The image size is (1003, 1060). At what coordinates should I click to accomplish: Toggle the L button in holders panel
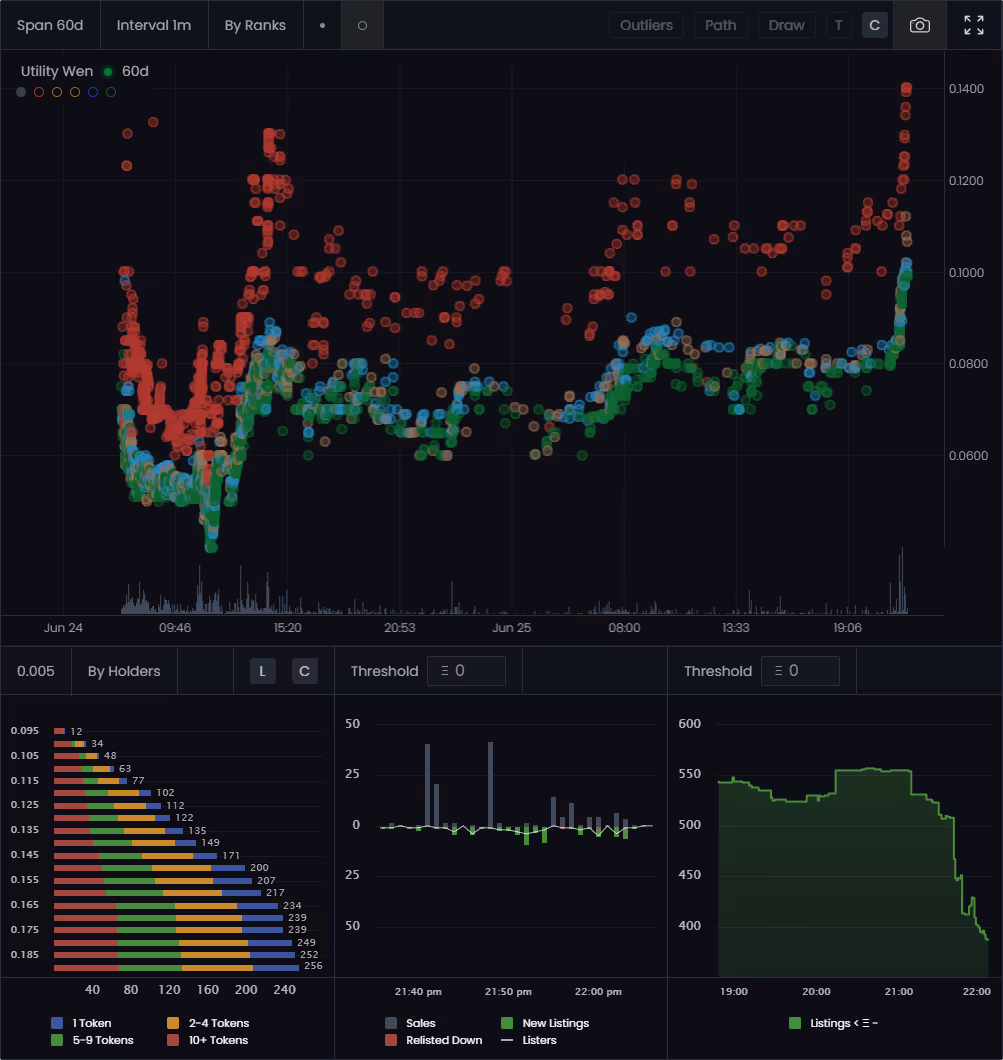click(x=262, y=671)
